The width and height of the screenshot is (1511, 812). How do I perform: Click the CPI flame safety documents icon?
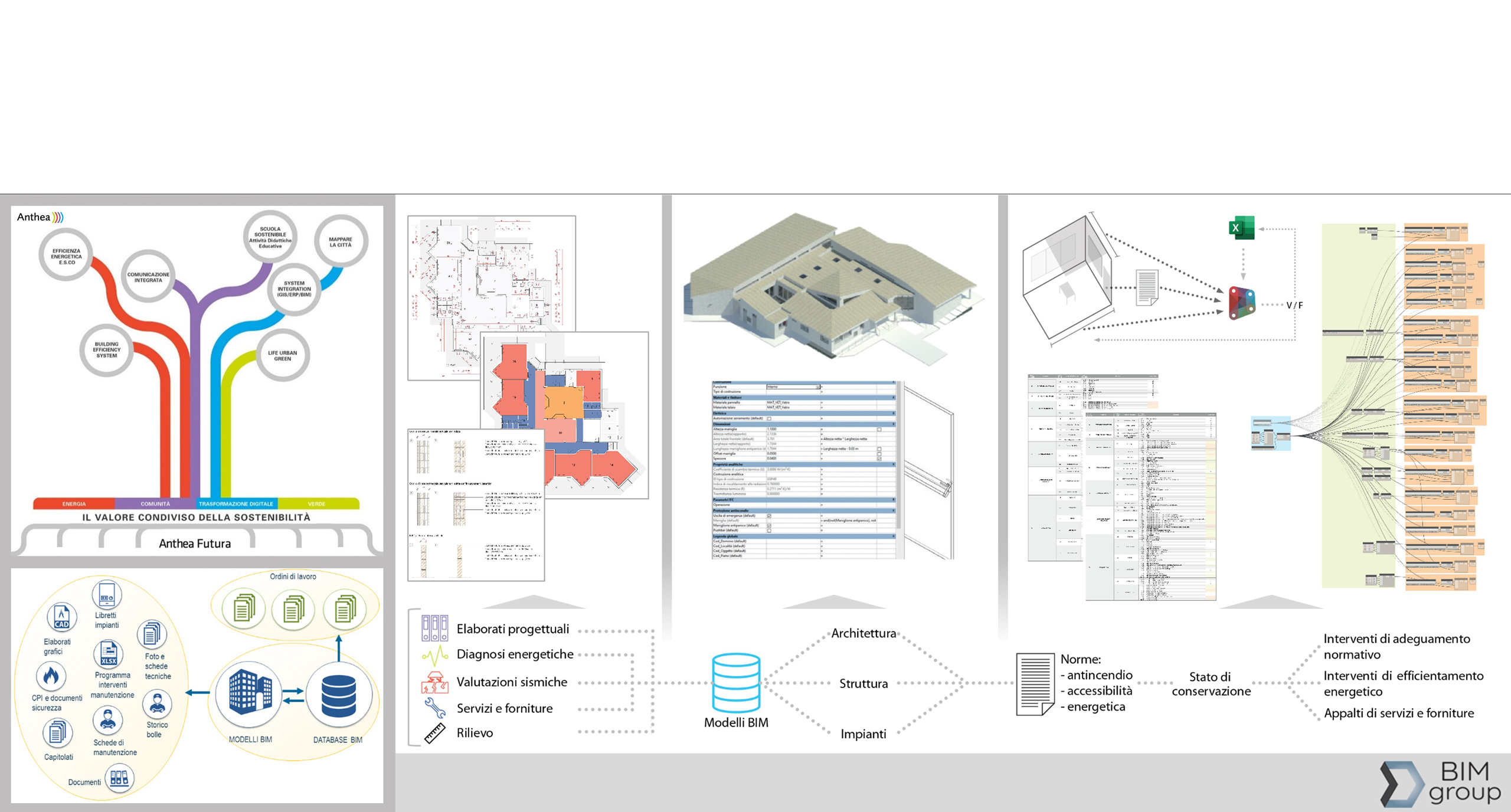pos(51,676)
